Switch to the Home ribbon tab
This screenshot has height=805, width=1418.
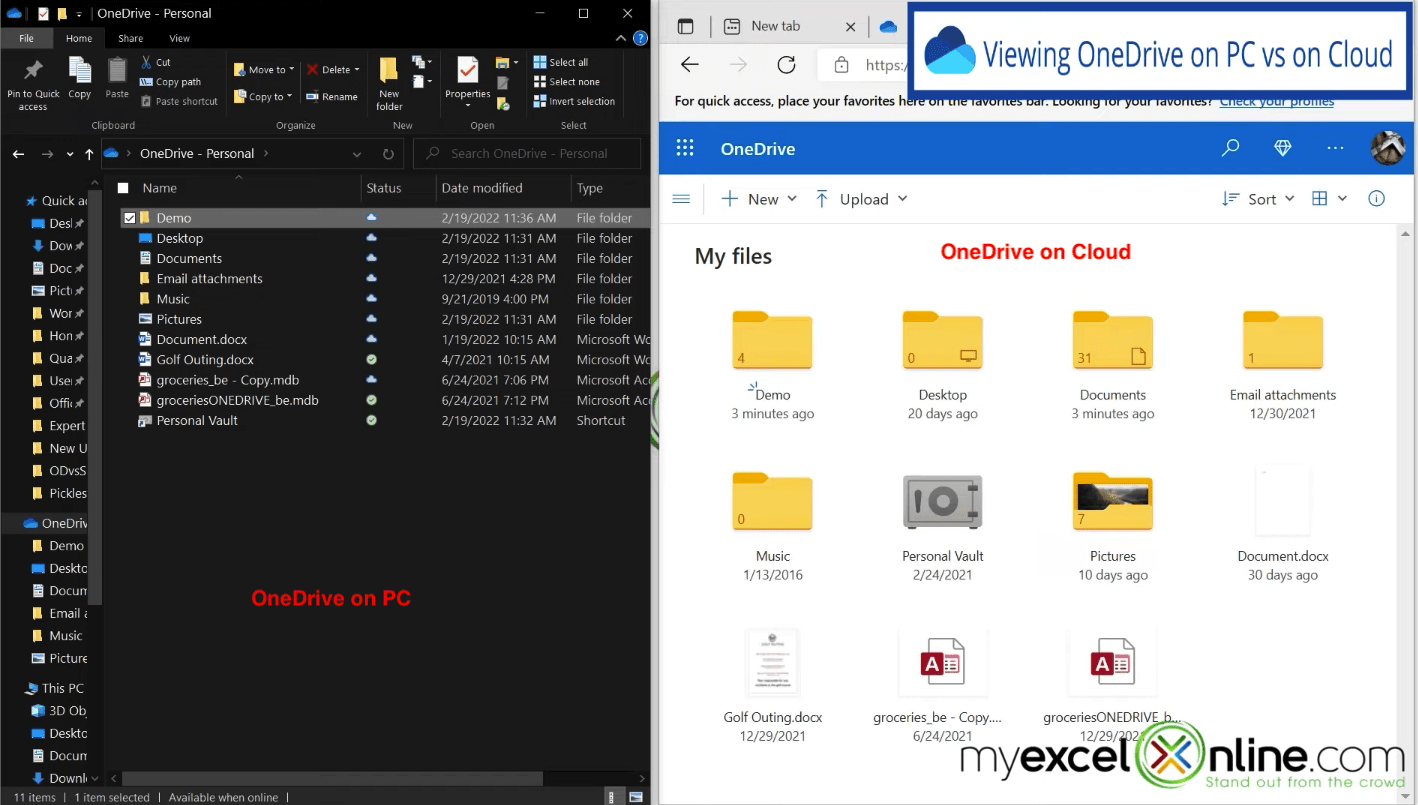79,38
